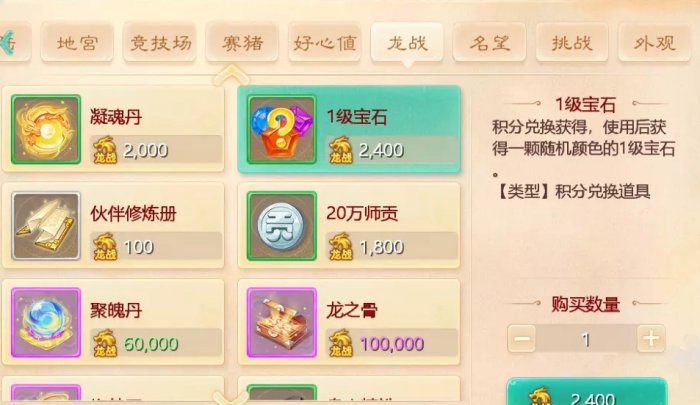Switch to the 外观 tab

pos(654,43)
